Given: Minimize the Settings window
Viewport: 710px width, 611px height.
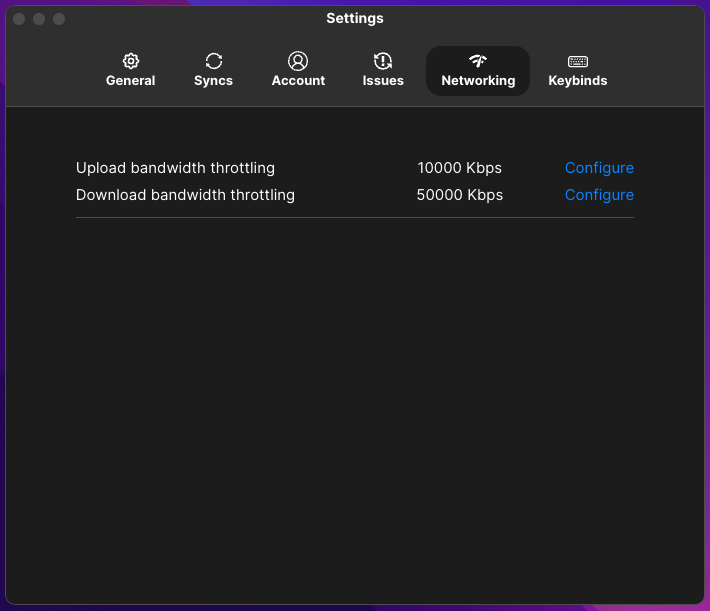Looking at the screenshot, I should click(x=39, y=19).
